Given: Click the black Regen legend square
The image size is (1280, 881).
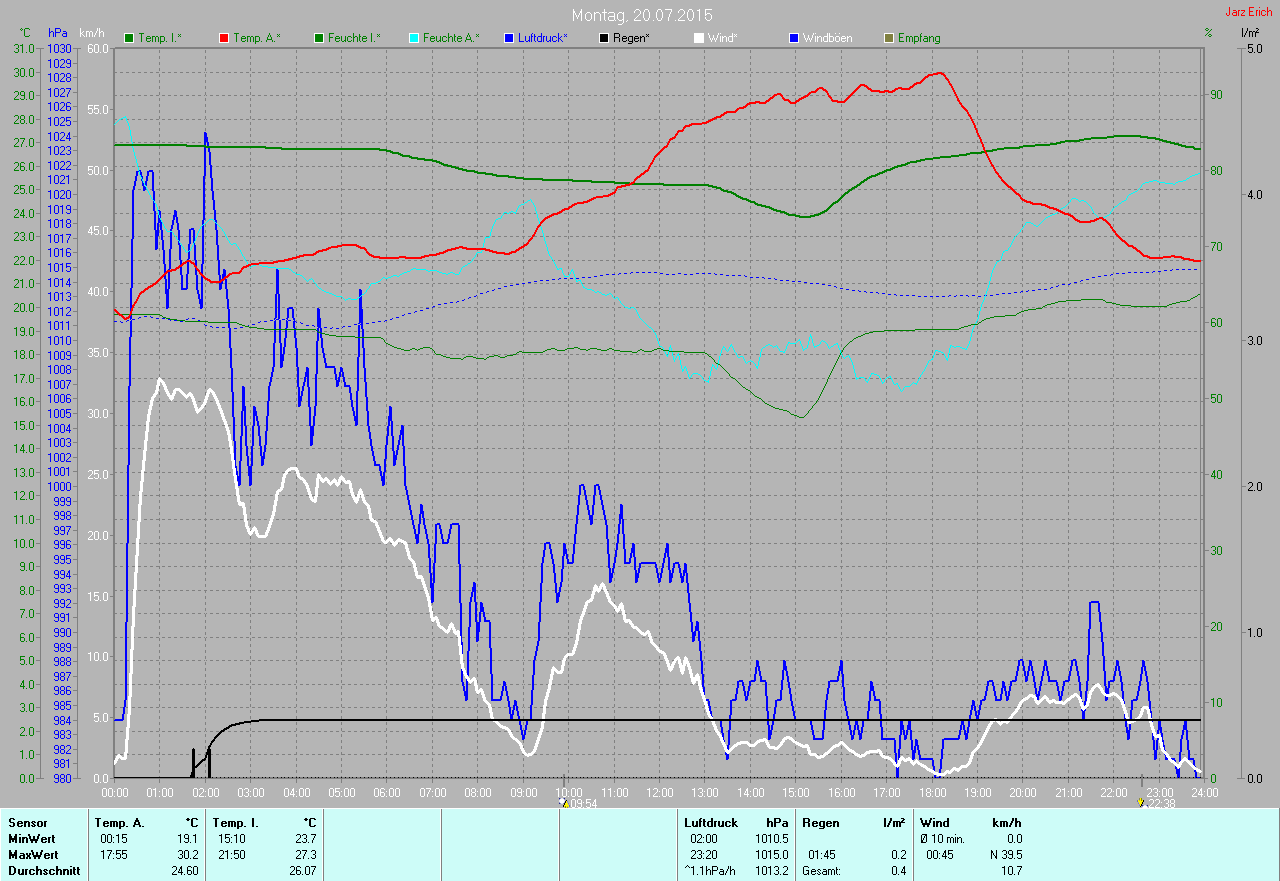Looking at the screenshot, I should [x=603, y=38].
